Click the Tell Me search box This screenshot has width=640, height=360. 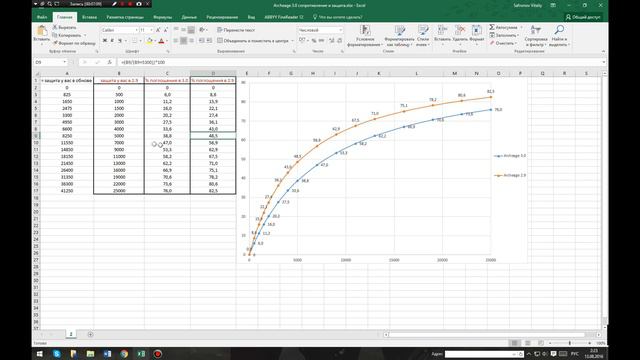pos(338,17)
